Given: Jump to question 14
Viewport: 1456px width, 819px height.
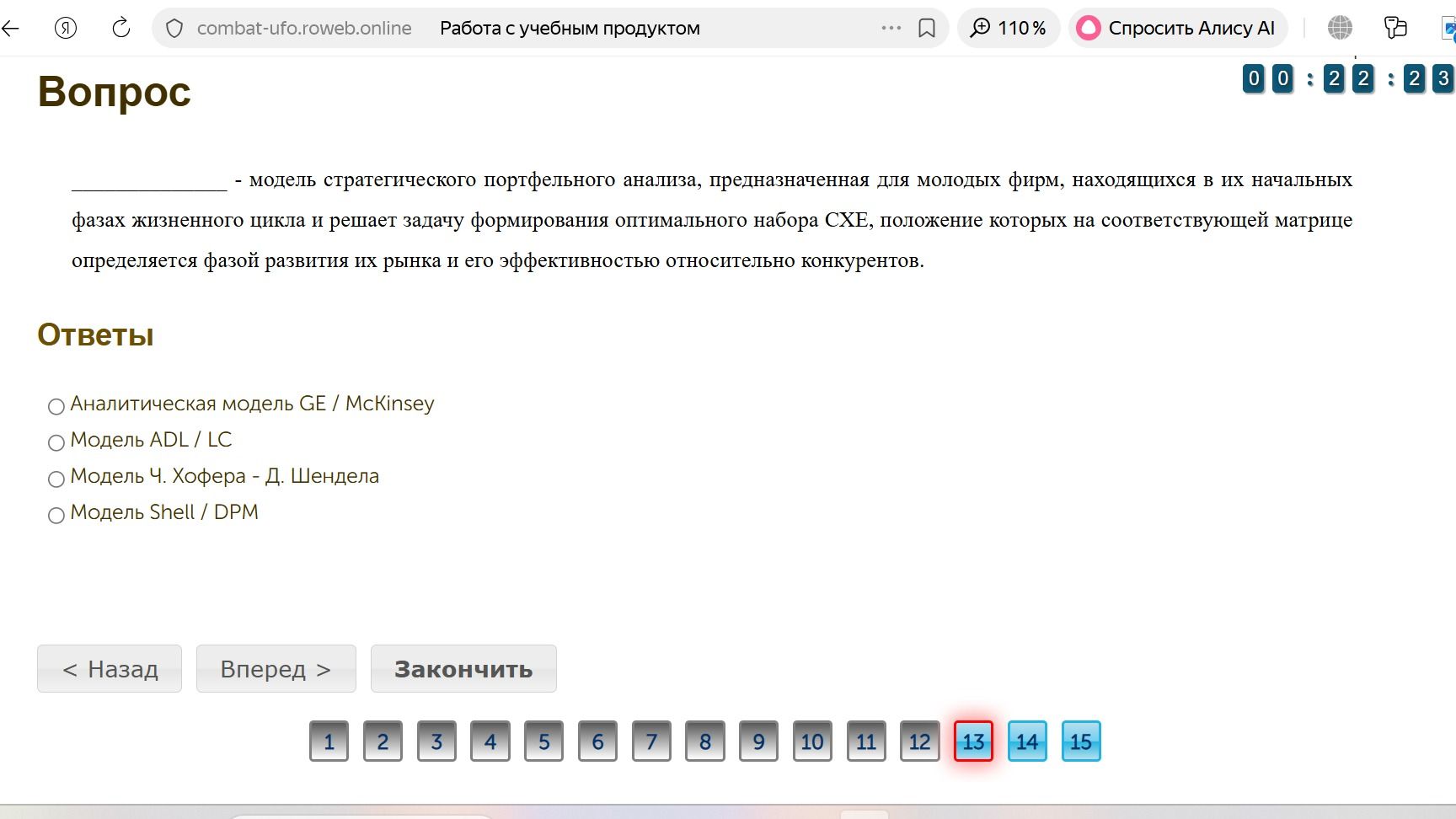Looking at the screenshot, I should [x=1027, y=741].
